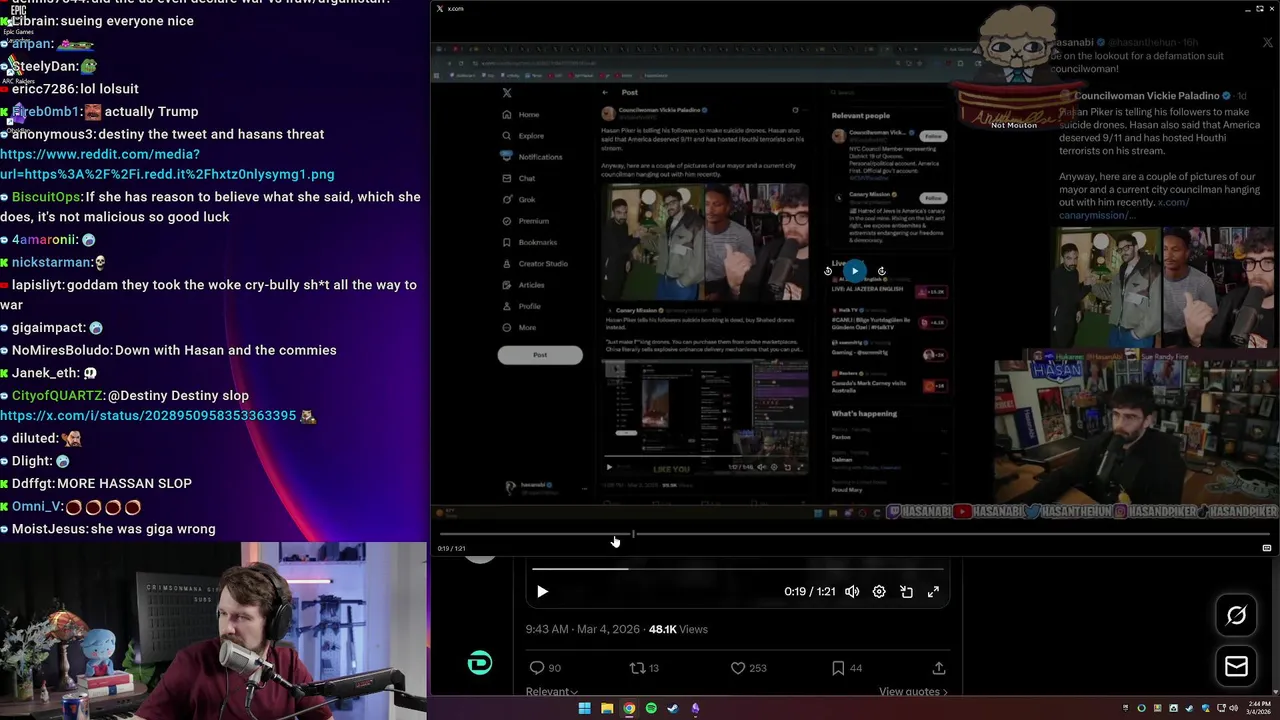Select Grok in the X sidebar in the video
Viewport: 1280px width, 720px height.
click(520, 199)
